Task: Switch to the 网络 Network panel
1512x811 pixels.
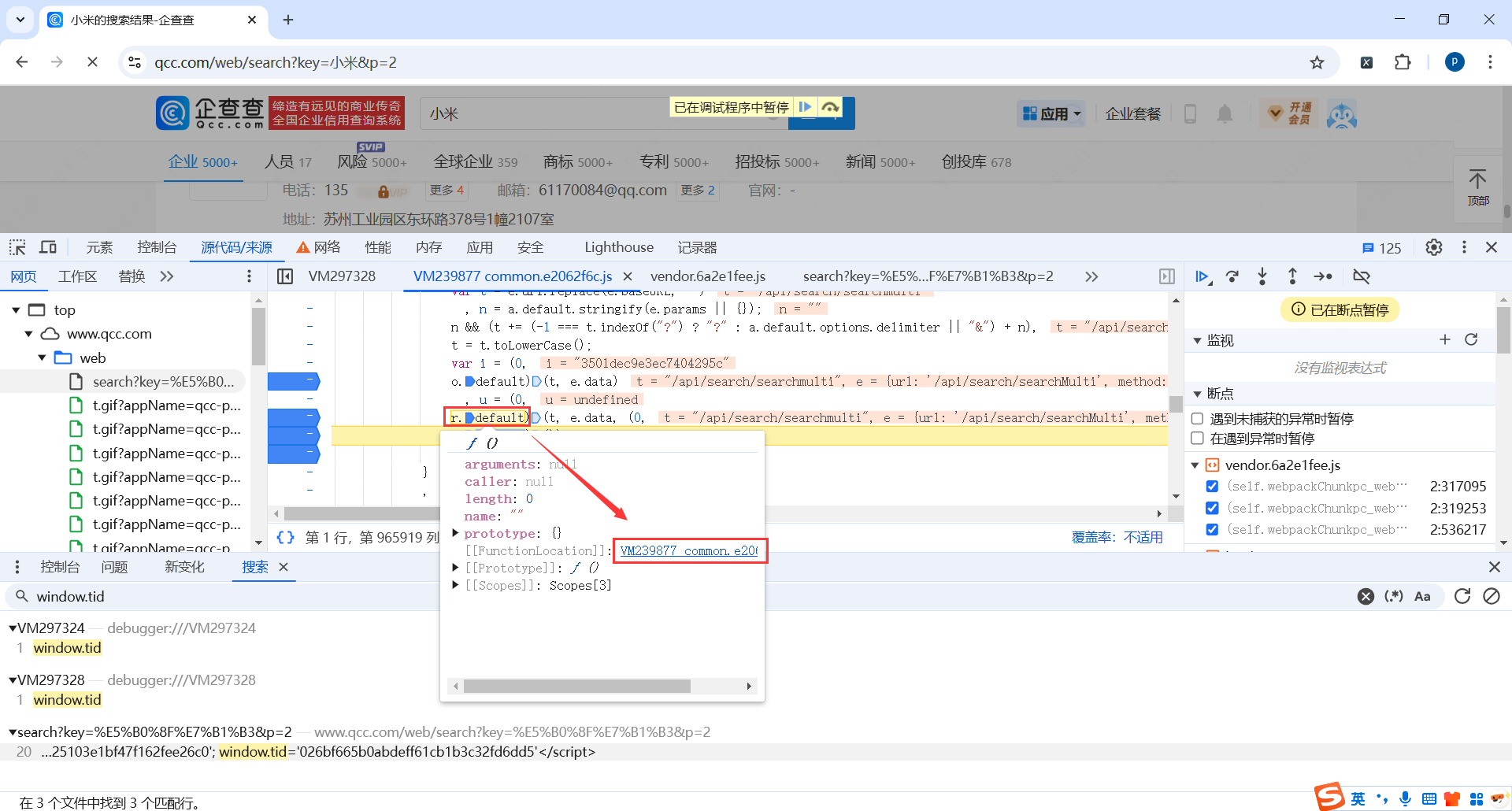Action: tap(319, 247)
